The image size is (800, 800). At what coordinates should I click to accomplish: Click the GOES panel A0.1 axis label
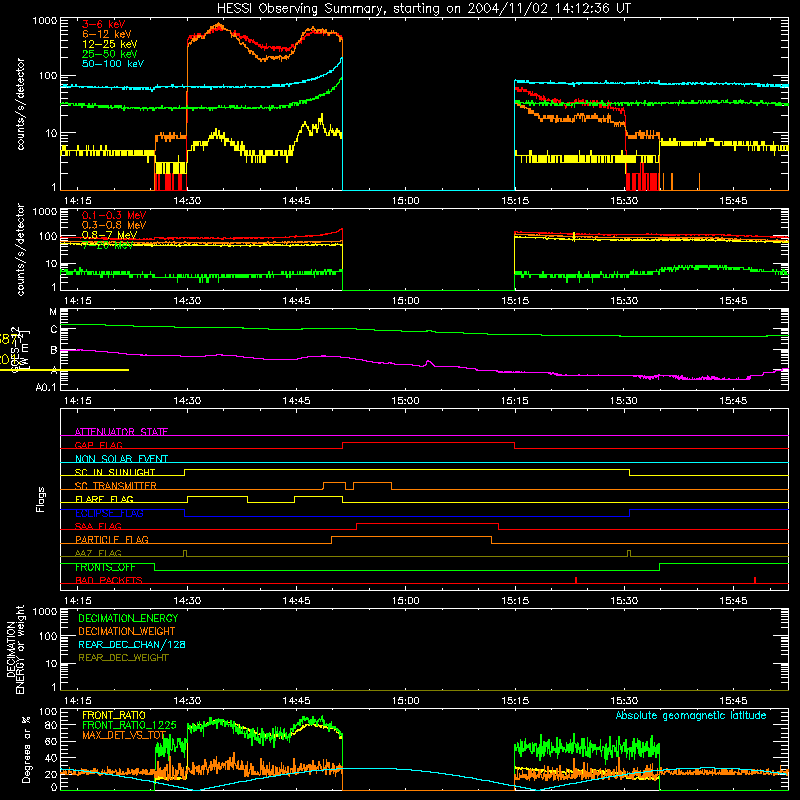pyautogui.click(x=46, y=388)
